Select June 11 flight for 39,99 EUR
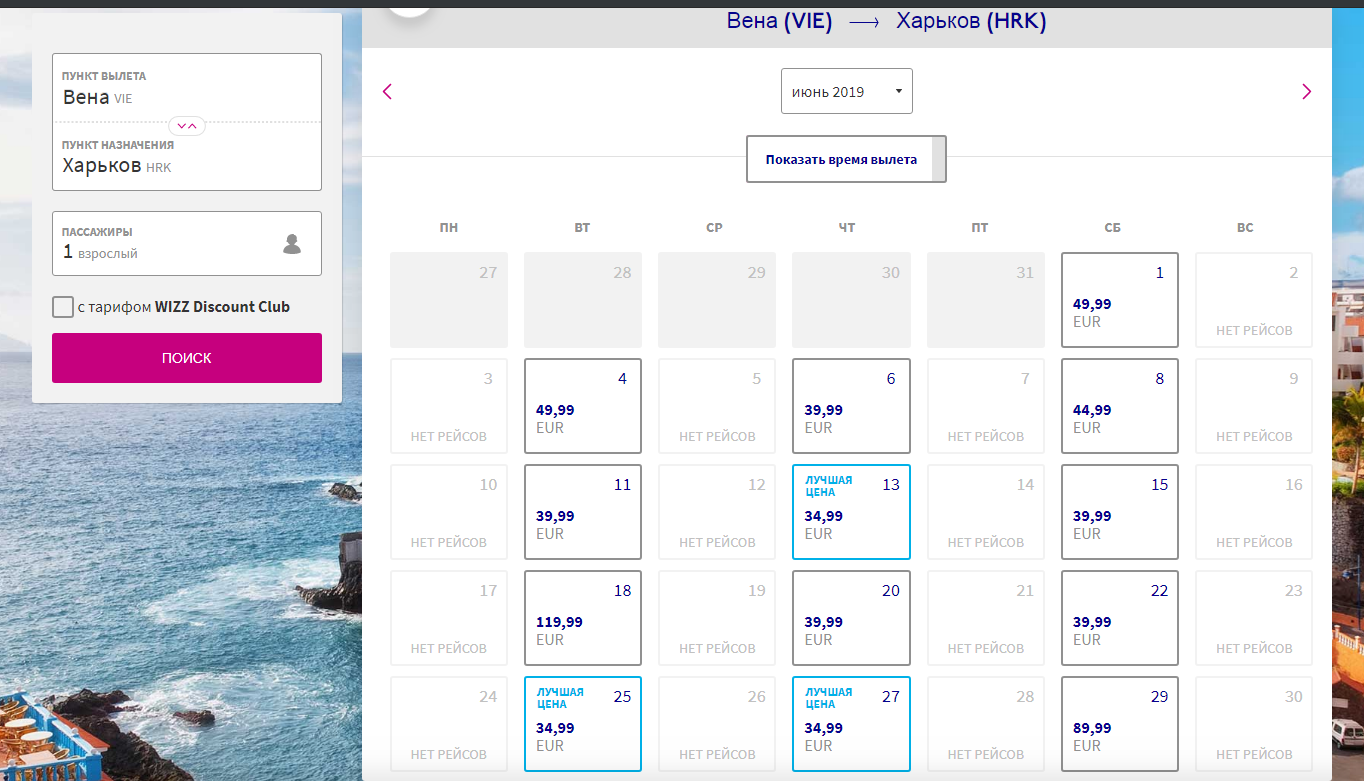1364x781 pixels. coord(583,512)
